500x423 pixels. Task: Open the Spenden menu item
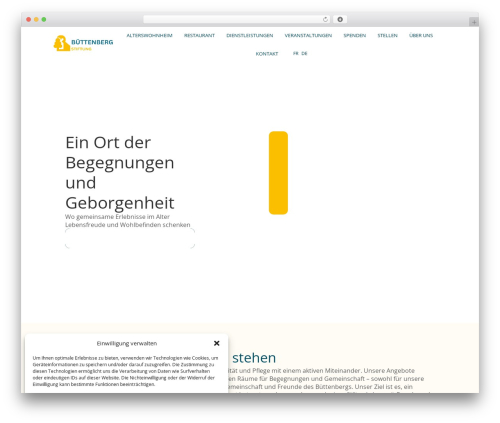355,35
